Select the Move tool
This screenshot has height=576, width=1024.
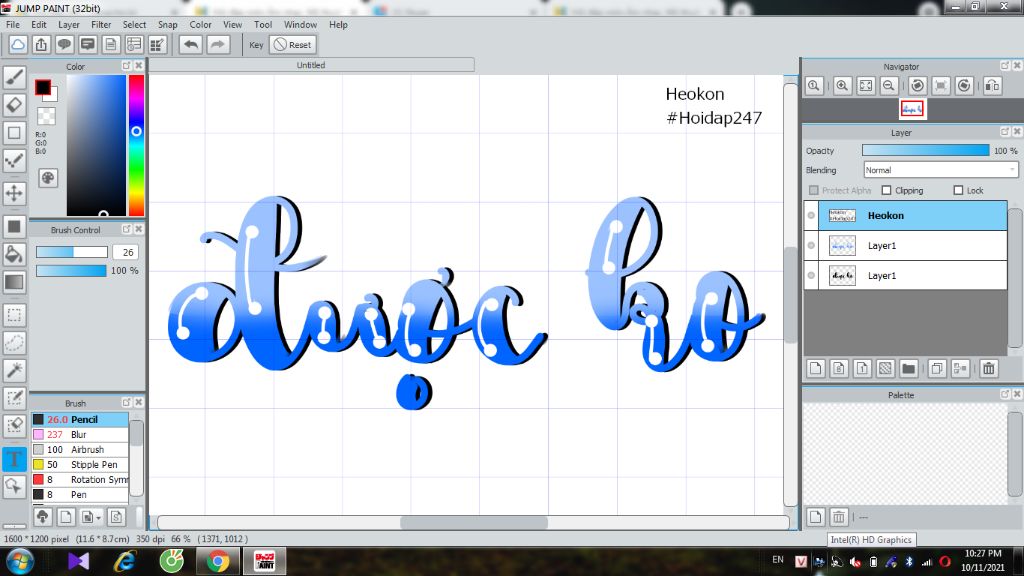coord(14,193)
